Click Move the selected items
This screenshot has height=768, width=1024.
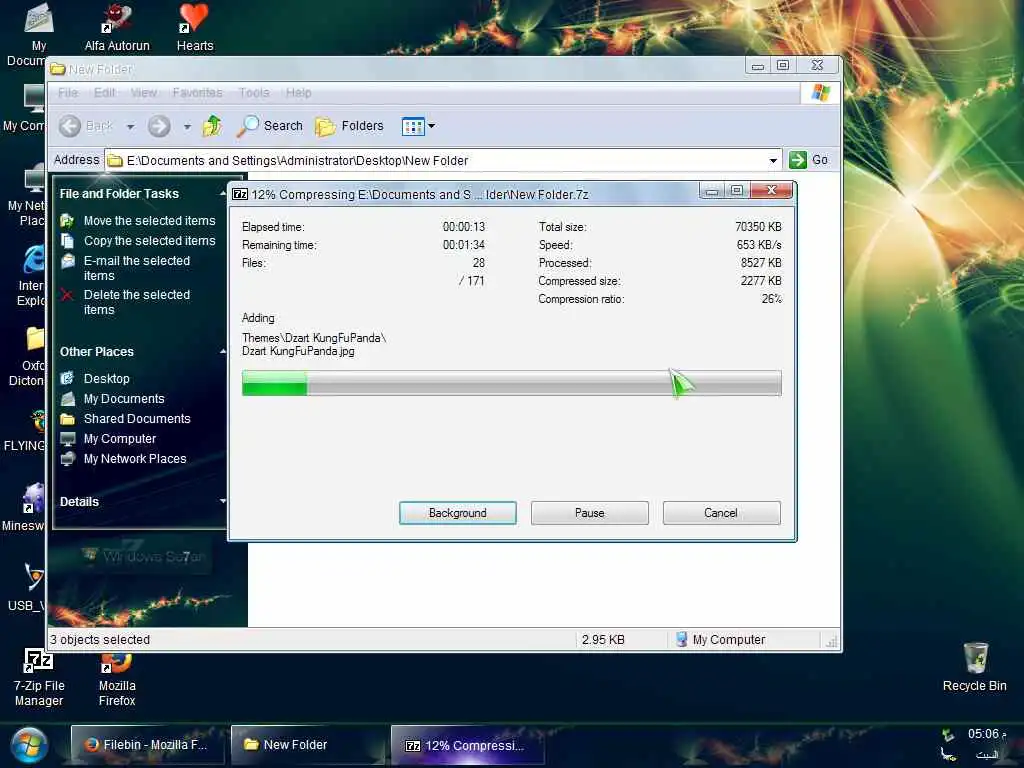pyautogui.click(x=150, y=221)
